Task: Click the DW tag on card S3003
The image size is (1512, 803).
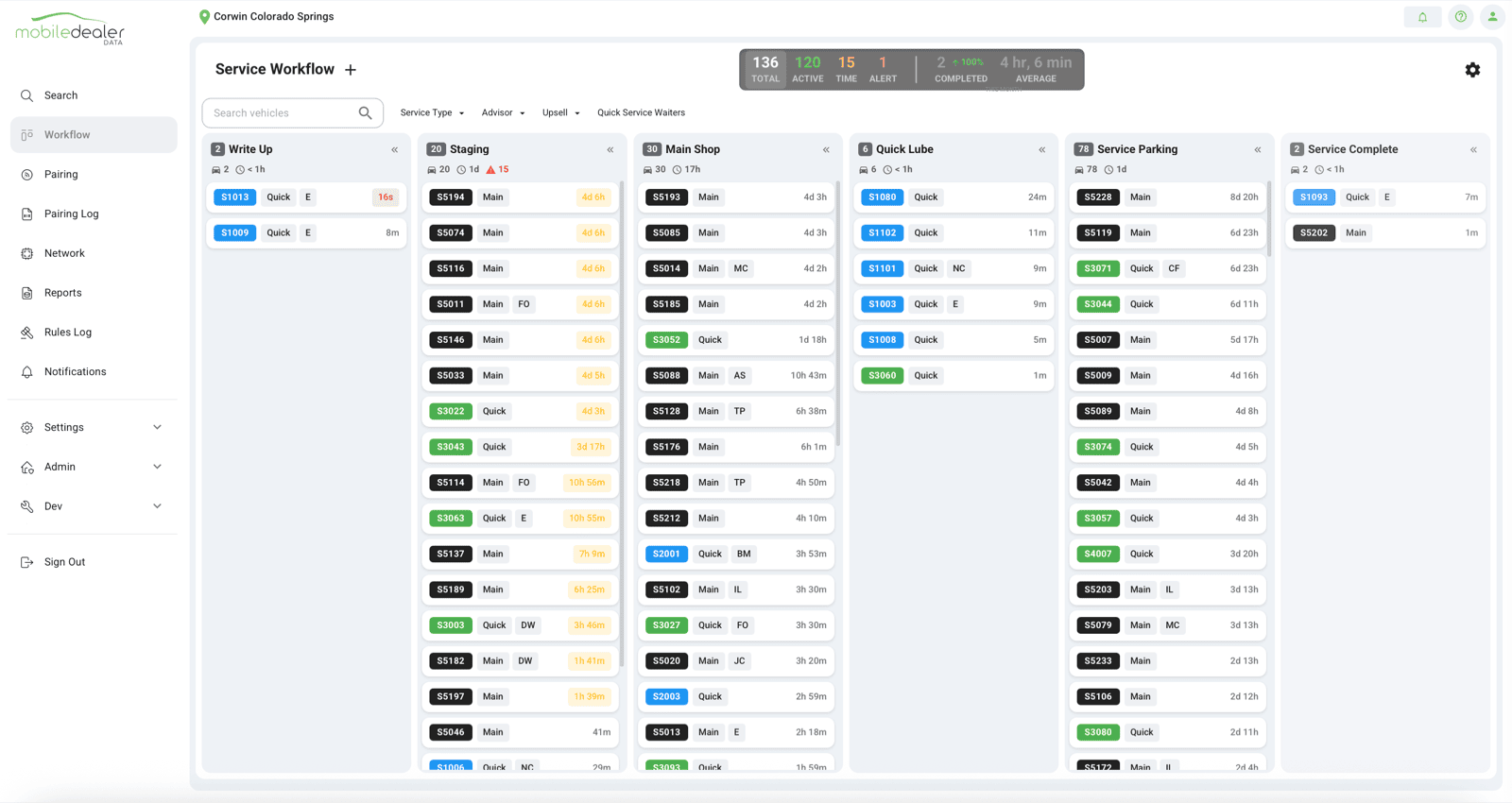Action: coord(528,625)
